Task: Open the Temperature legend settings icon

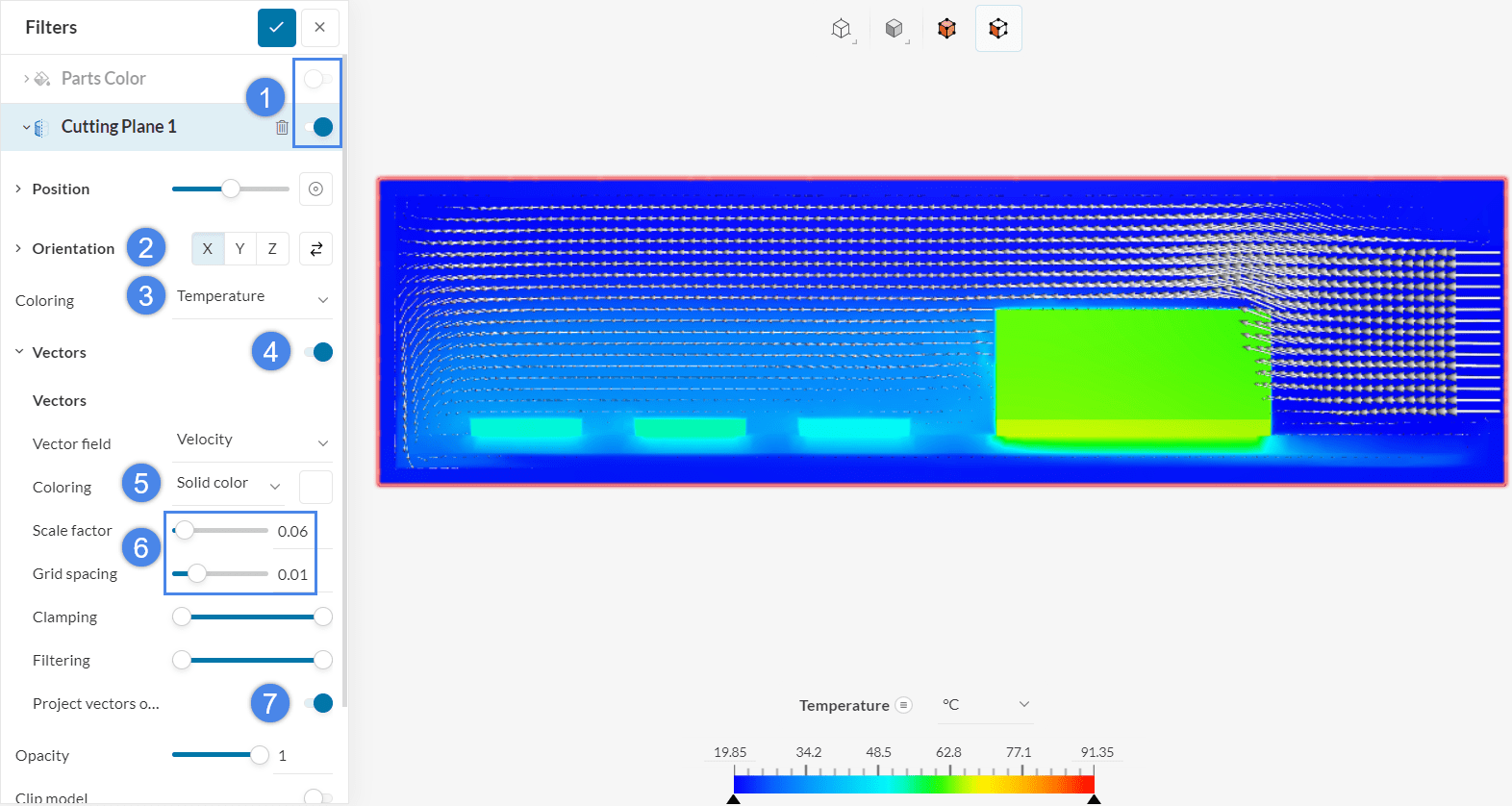Action: pyautogui.click(x=903, y=705)
